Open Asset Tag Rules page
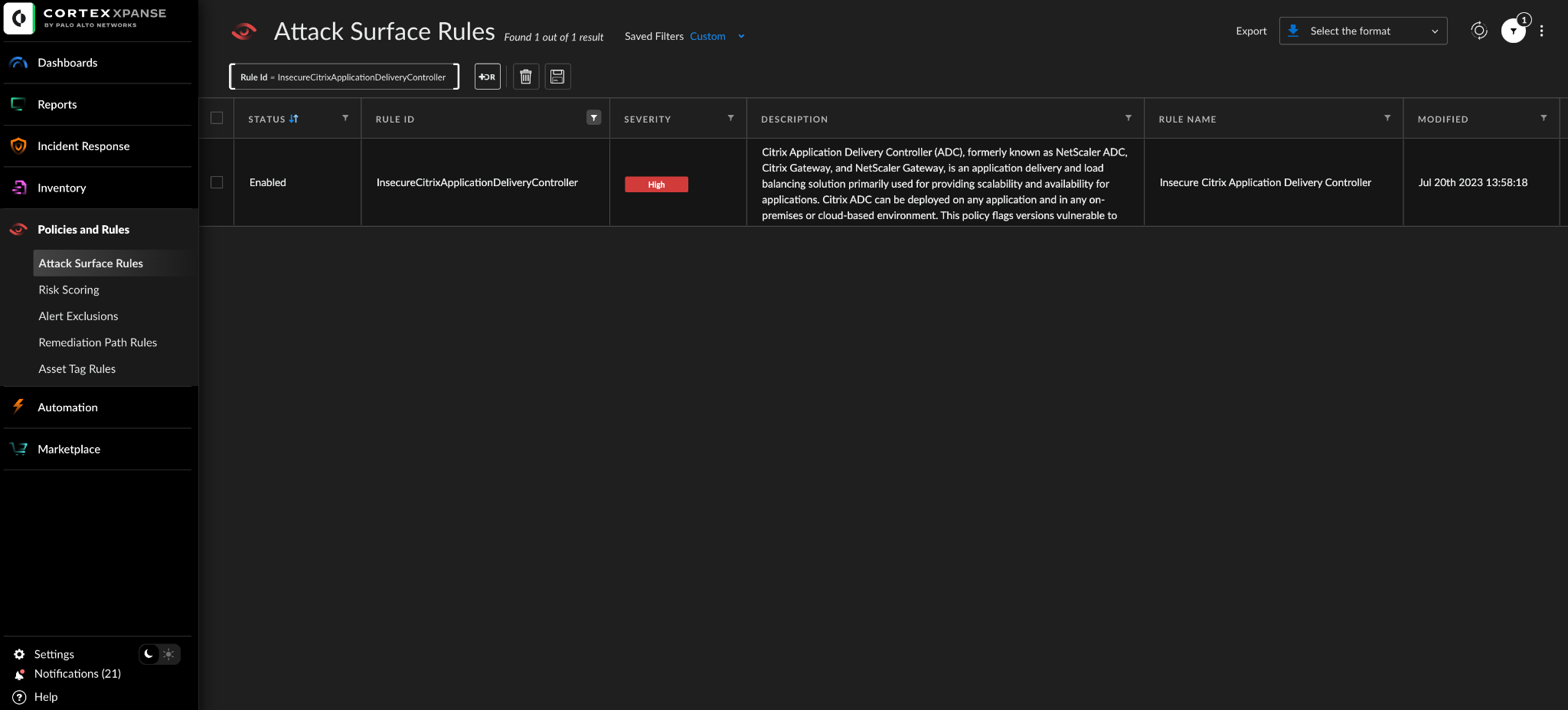Viewport: 1568px width, 710px height. pos(77,368)
